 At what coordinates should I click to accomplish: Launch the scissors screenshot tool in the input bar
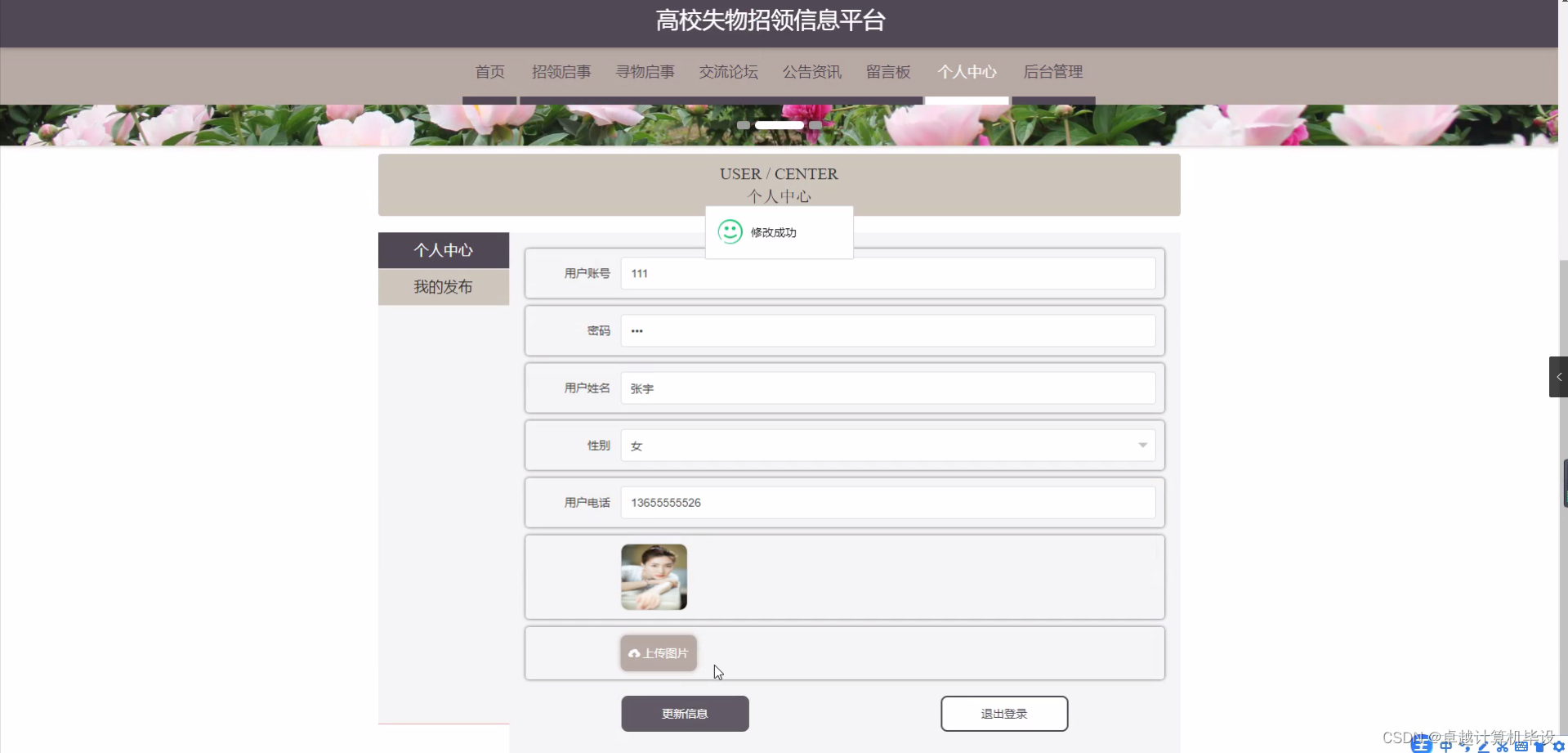pos(1503,746)
